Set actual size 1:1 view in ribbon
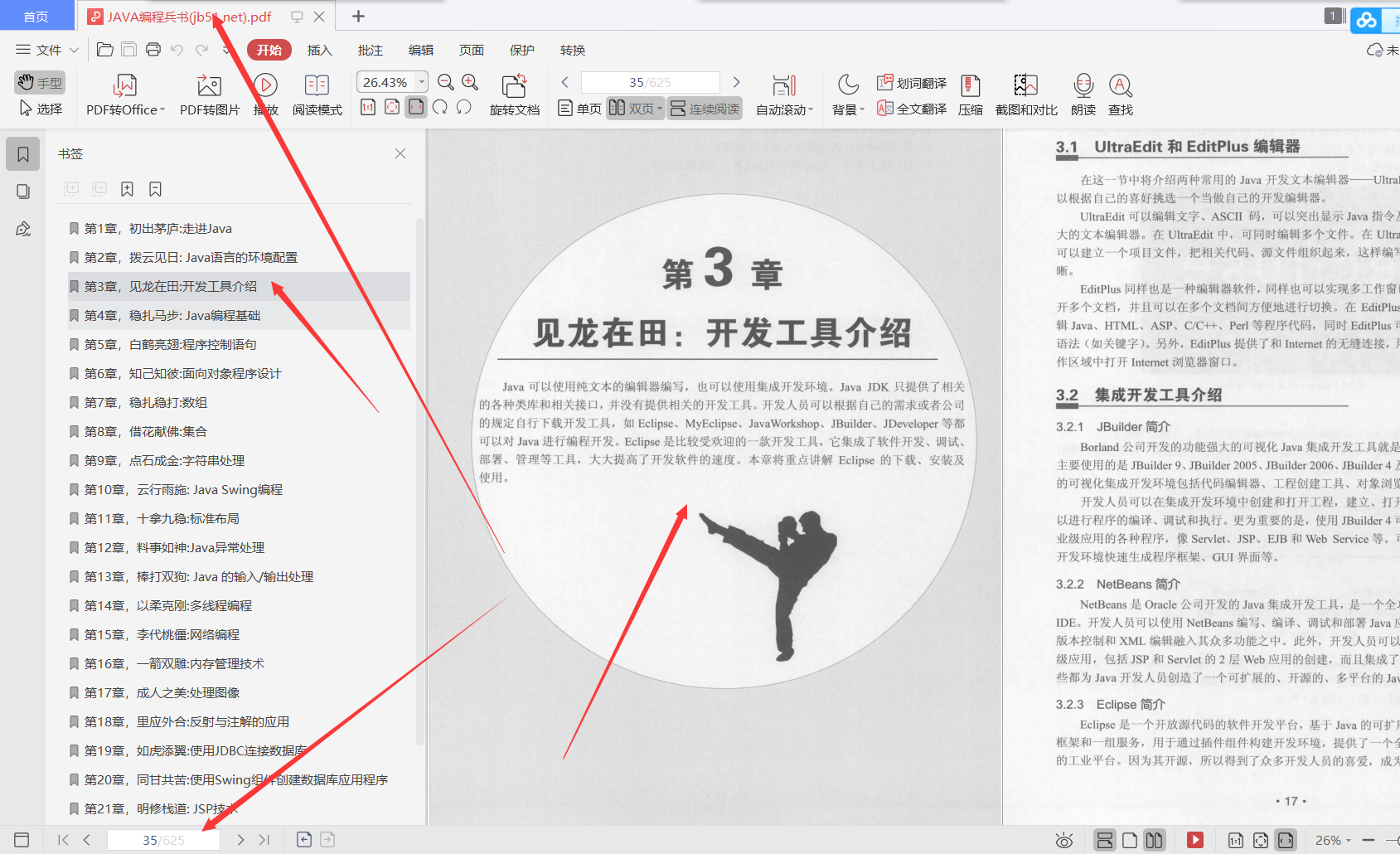This screenshot has width=1400, height=854. click(368, 107)
